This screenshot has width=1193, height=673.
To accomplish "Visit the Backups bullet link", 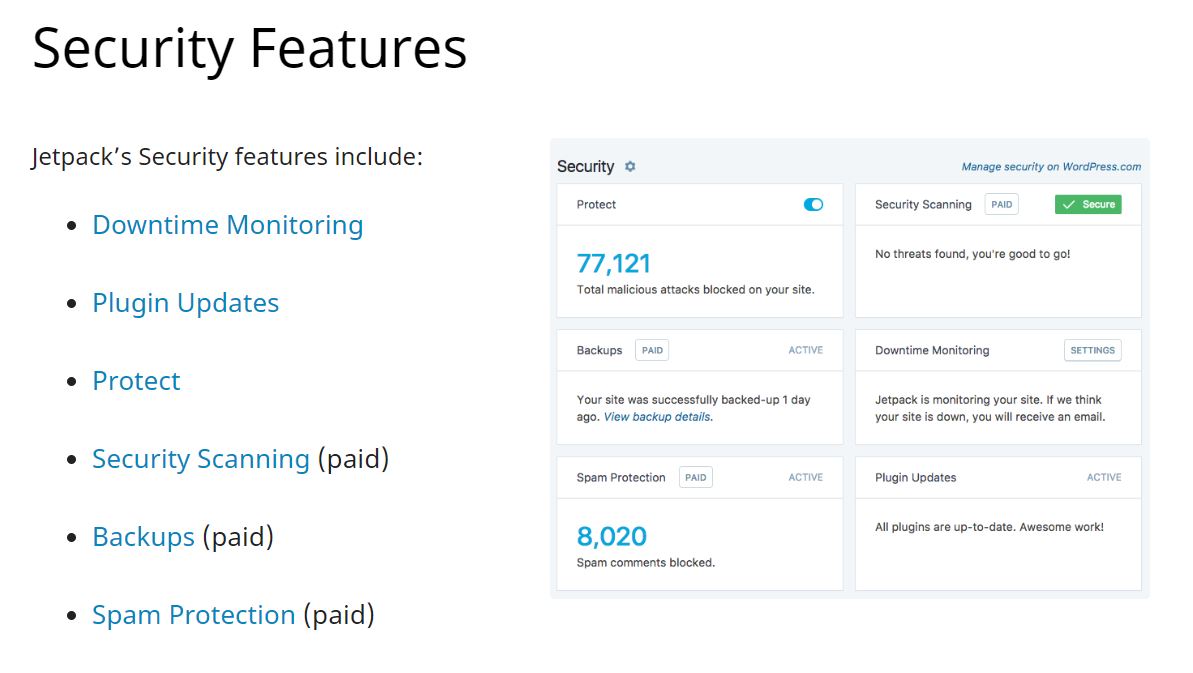I will click(x=143, y=537).
